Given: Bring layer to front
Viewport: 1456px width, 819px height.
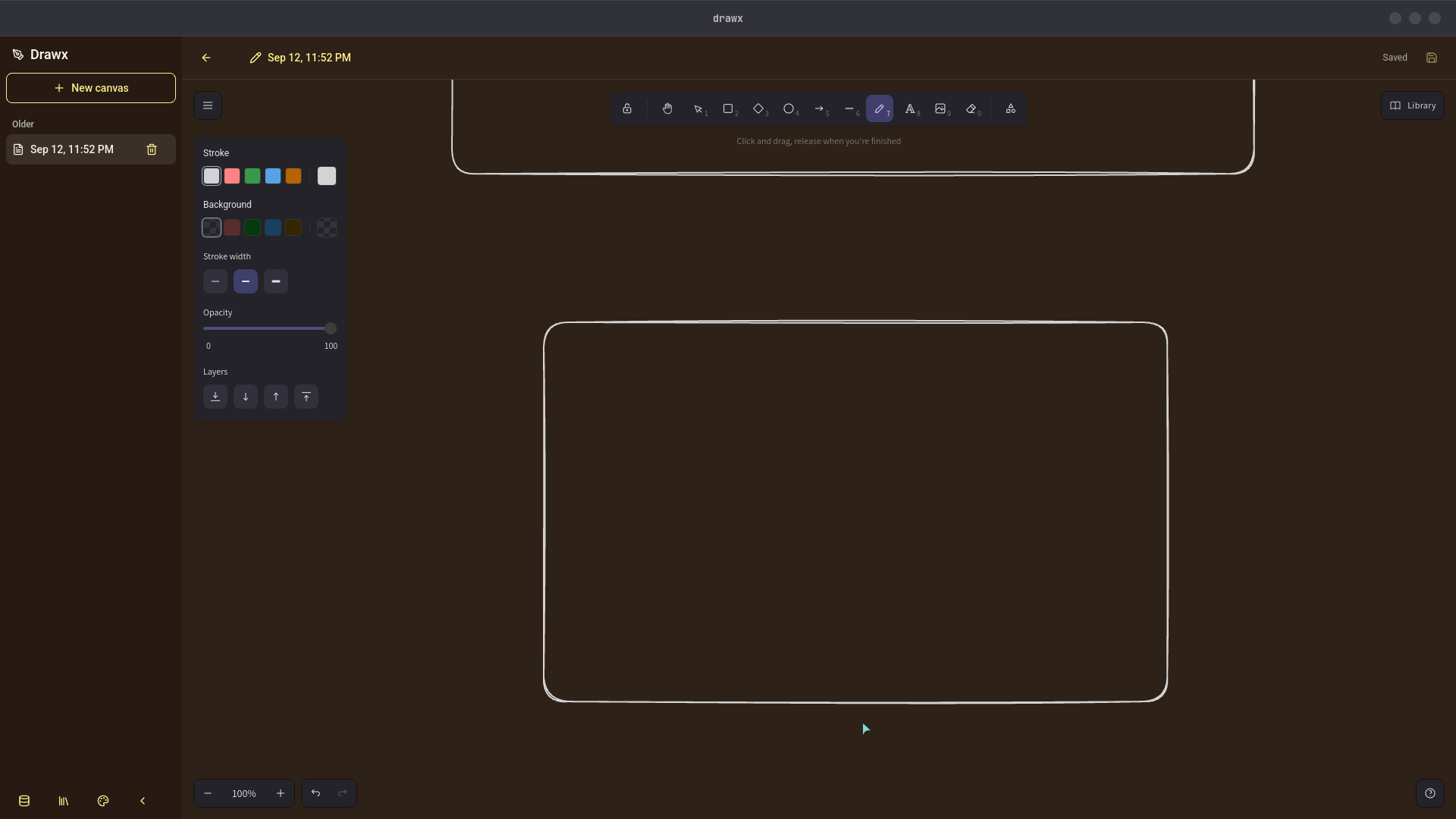Looking at the screenshot, I should (306, 397).
